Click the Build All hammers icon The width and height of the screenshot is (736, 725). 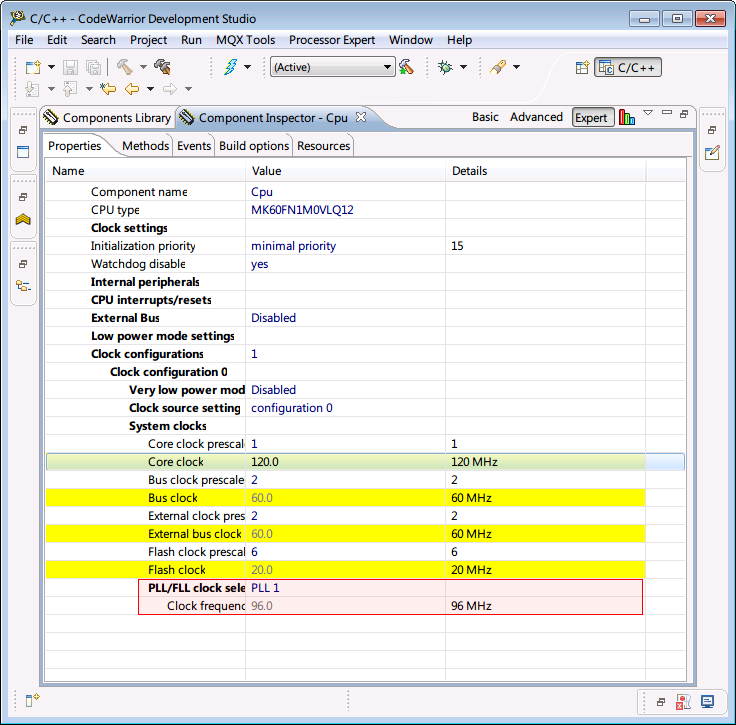[162, 67]
